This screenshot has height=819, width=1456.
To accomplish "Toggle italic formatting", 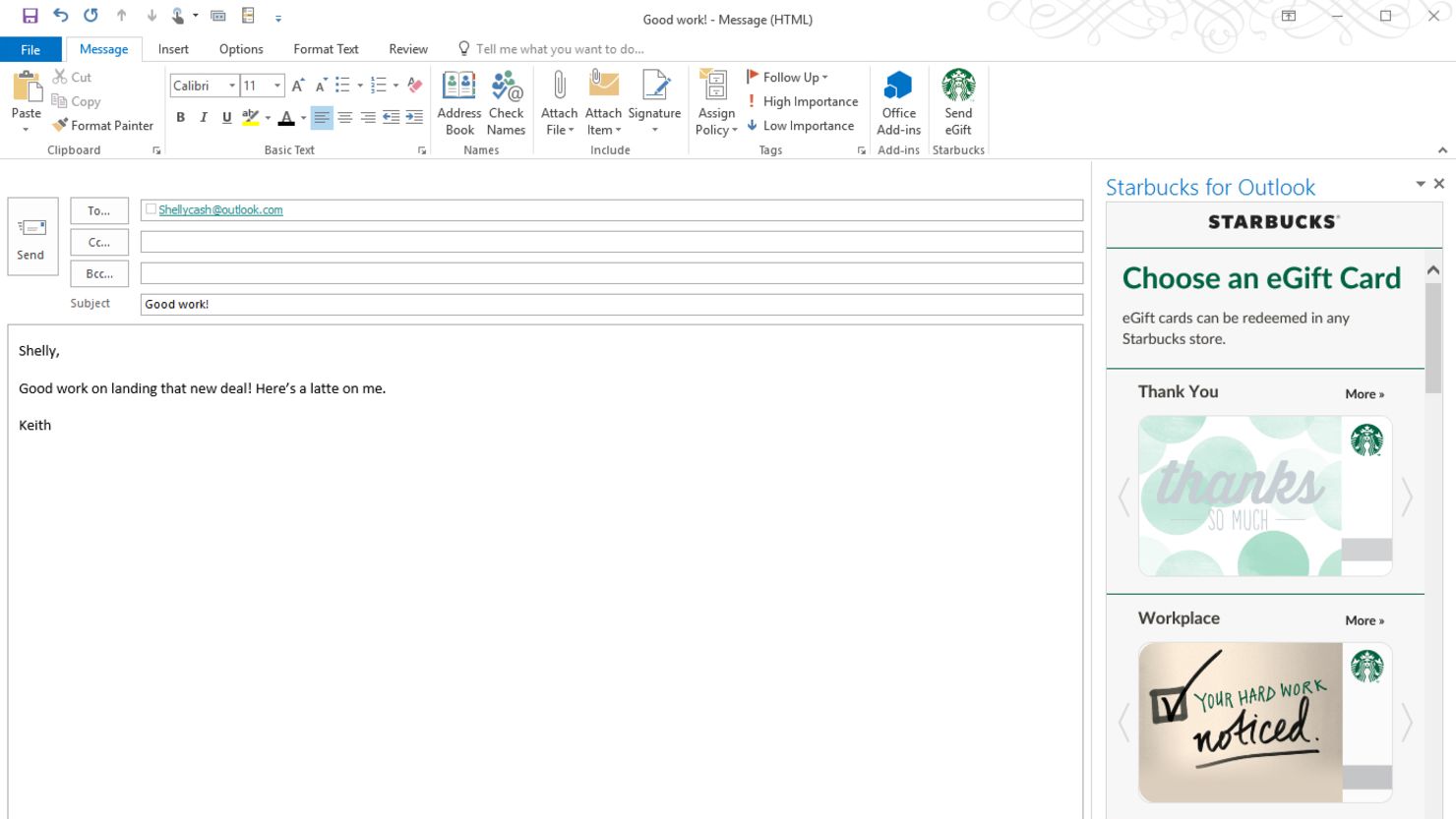I will pos(204,117).
